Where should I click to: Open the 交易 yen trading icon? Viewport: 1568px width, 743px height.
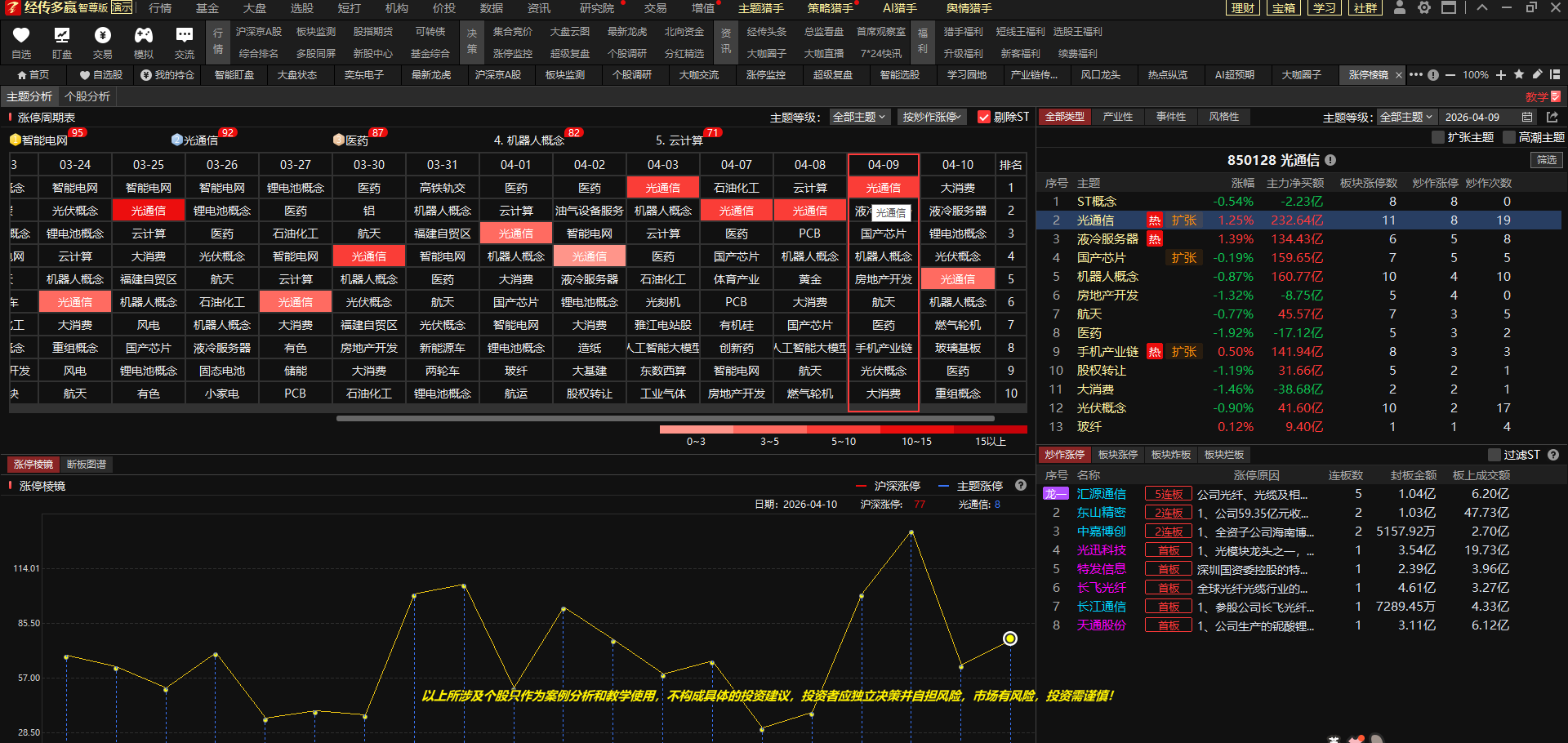pyautogui.click(x=102, y=36)
